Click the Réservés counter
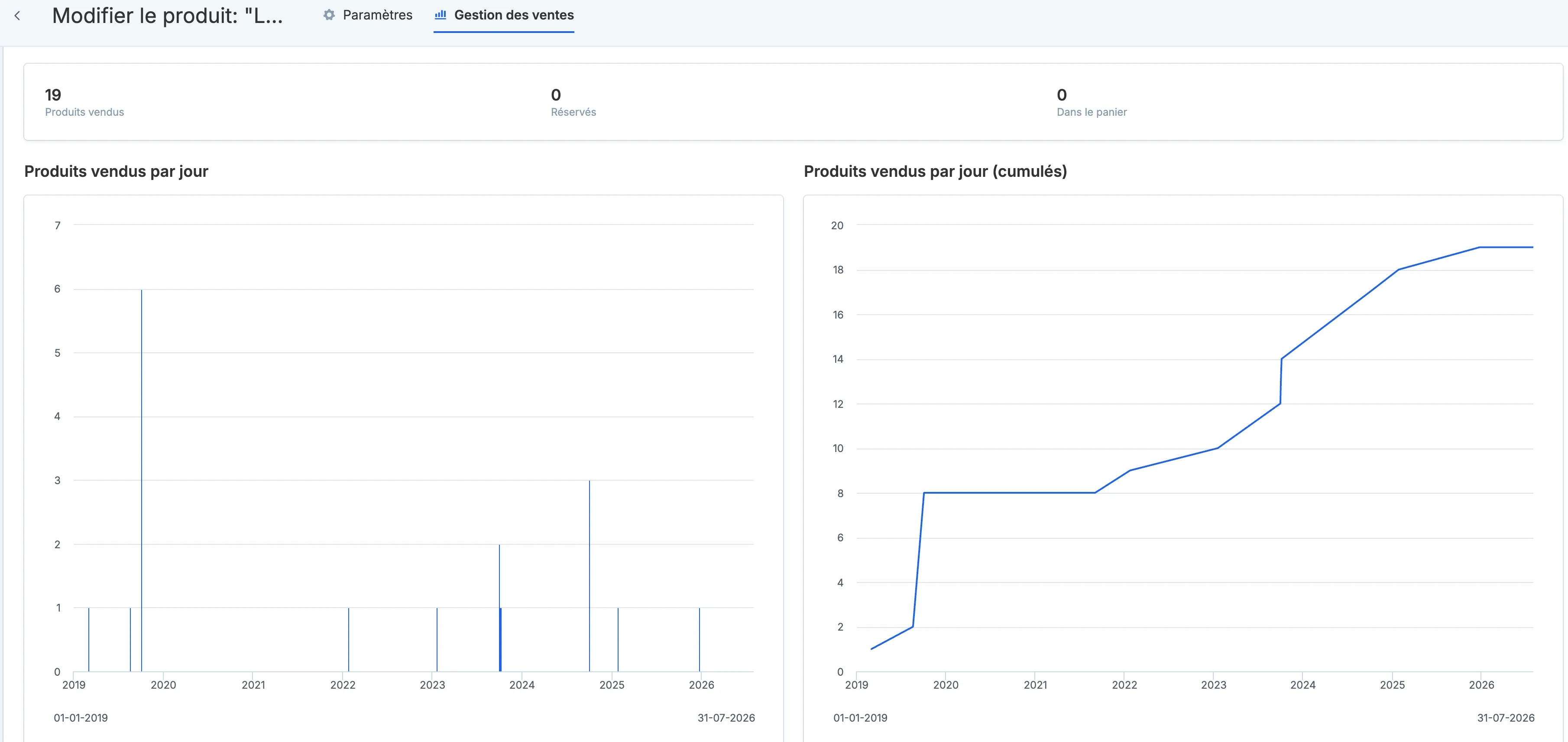Screen dimensions: 1568x742 click(573, 102)
